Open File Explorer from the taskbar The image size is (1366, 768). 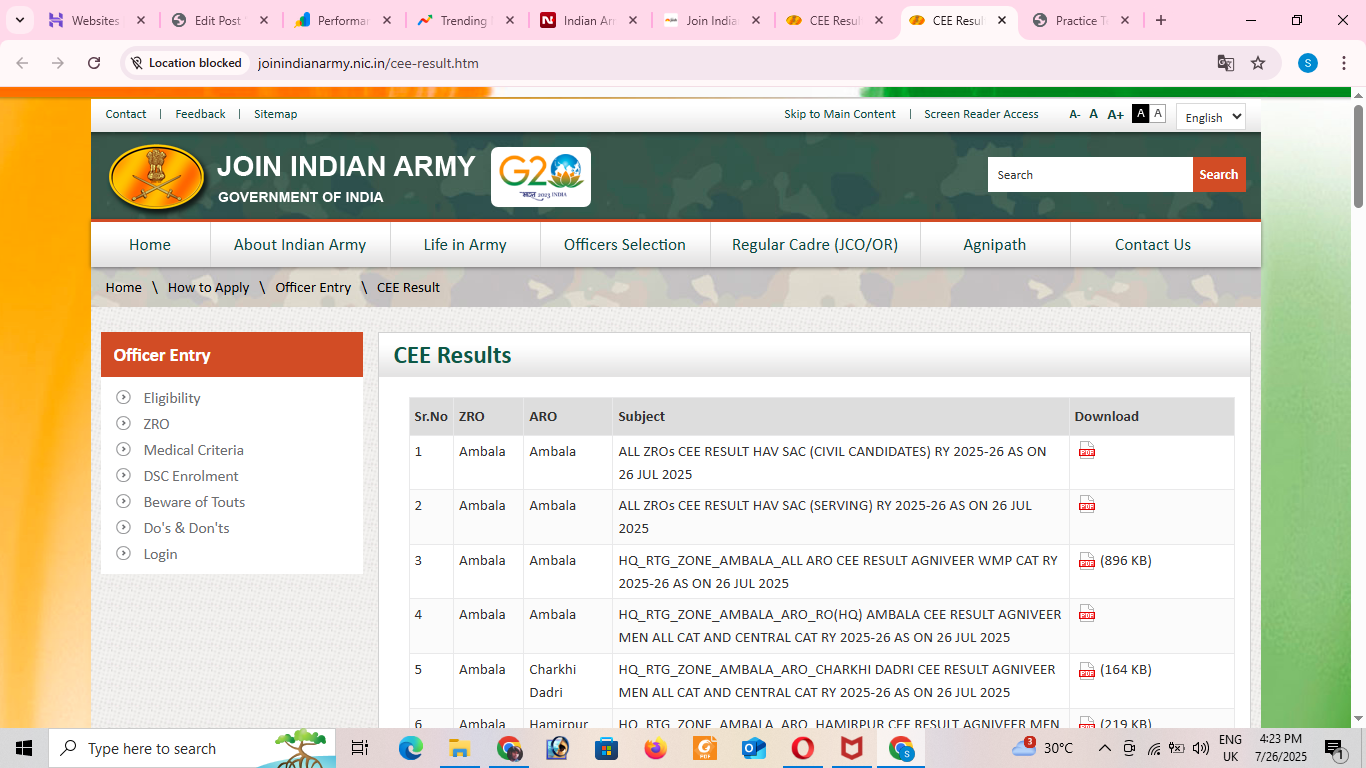pyautogui.click(x=460, y=748)
